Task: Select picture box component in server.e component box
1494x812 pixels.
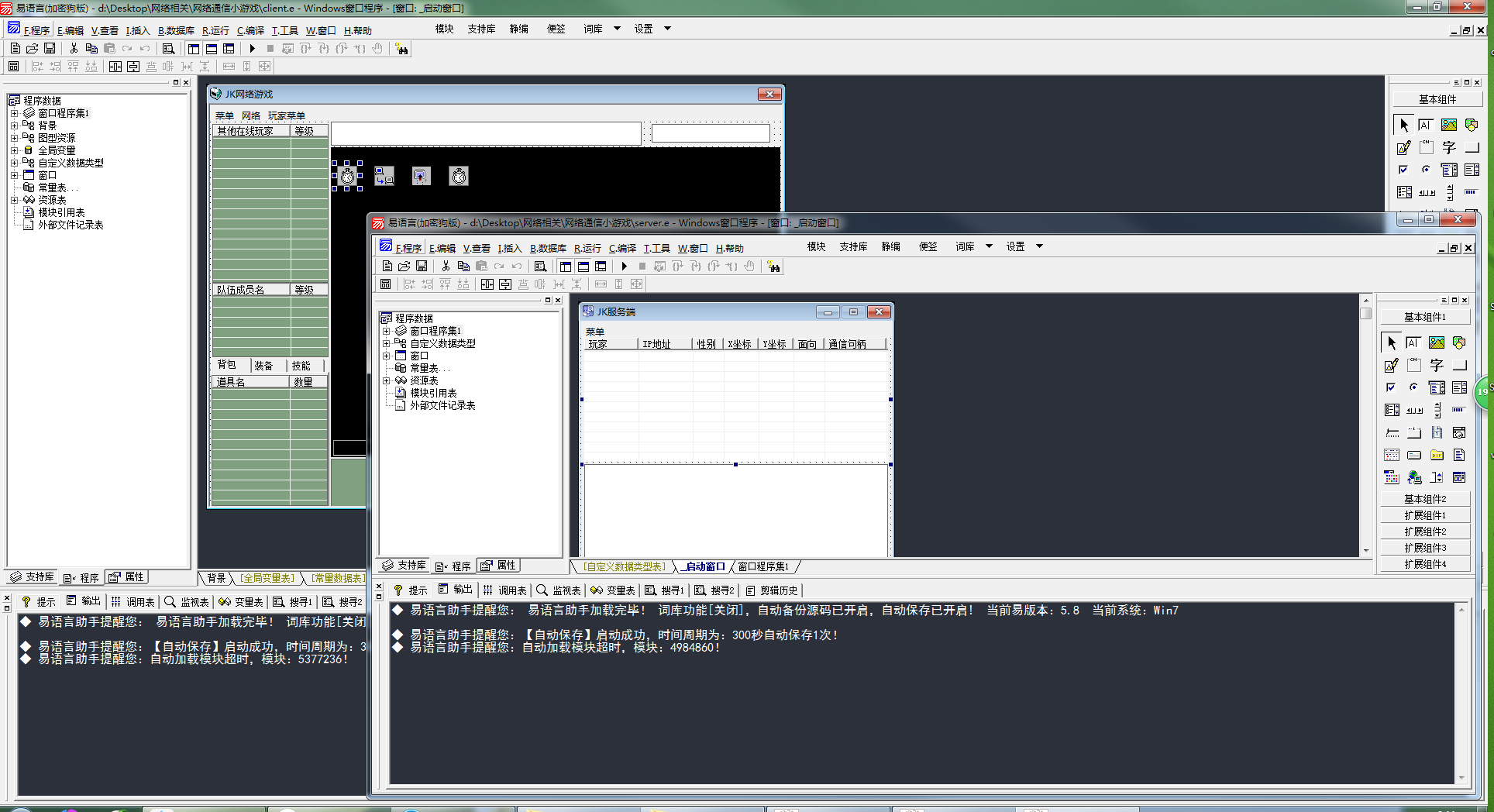Action: 1437,342
